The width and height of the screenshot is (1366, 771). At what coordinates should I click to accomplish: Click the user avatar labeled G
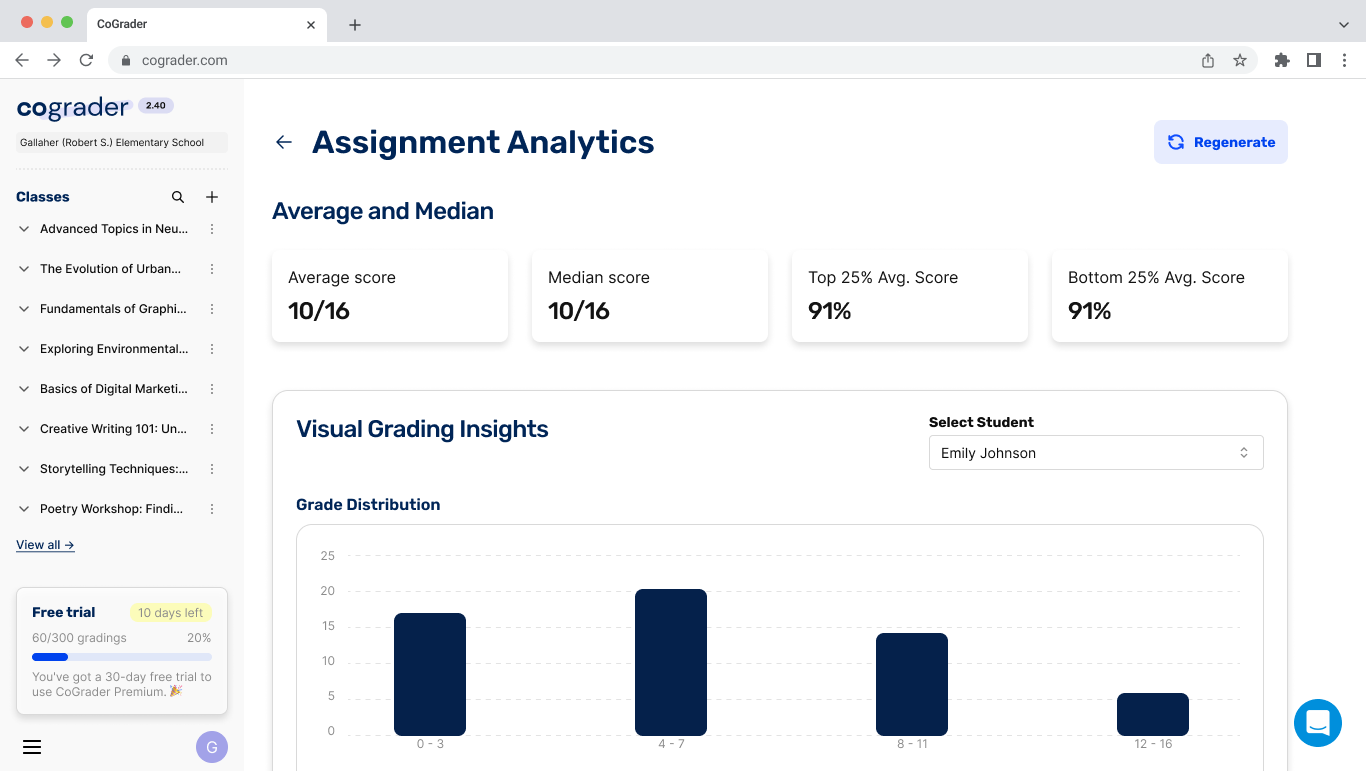tap(211, 747)
